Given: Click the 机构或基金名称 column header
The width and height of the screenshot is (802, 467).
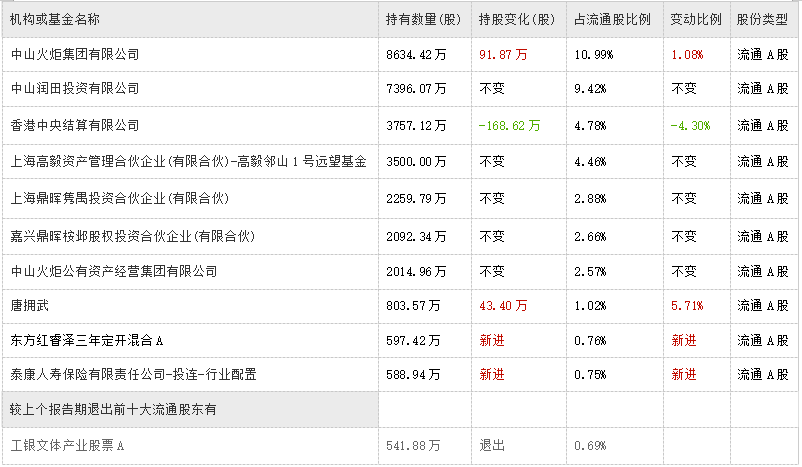Looking at the screenshot, I should (x=55, y=18).
